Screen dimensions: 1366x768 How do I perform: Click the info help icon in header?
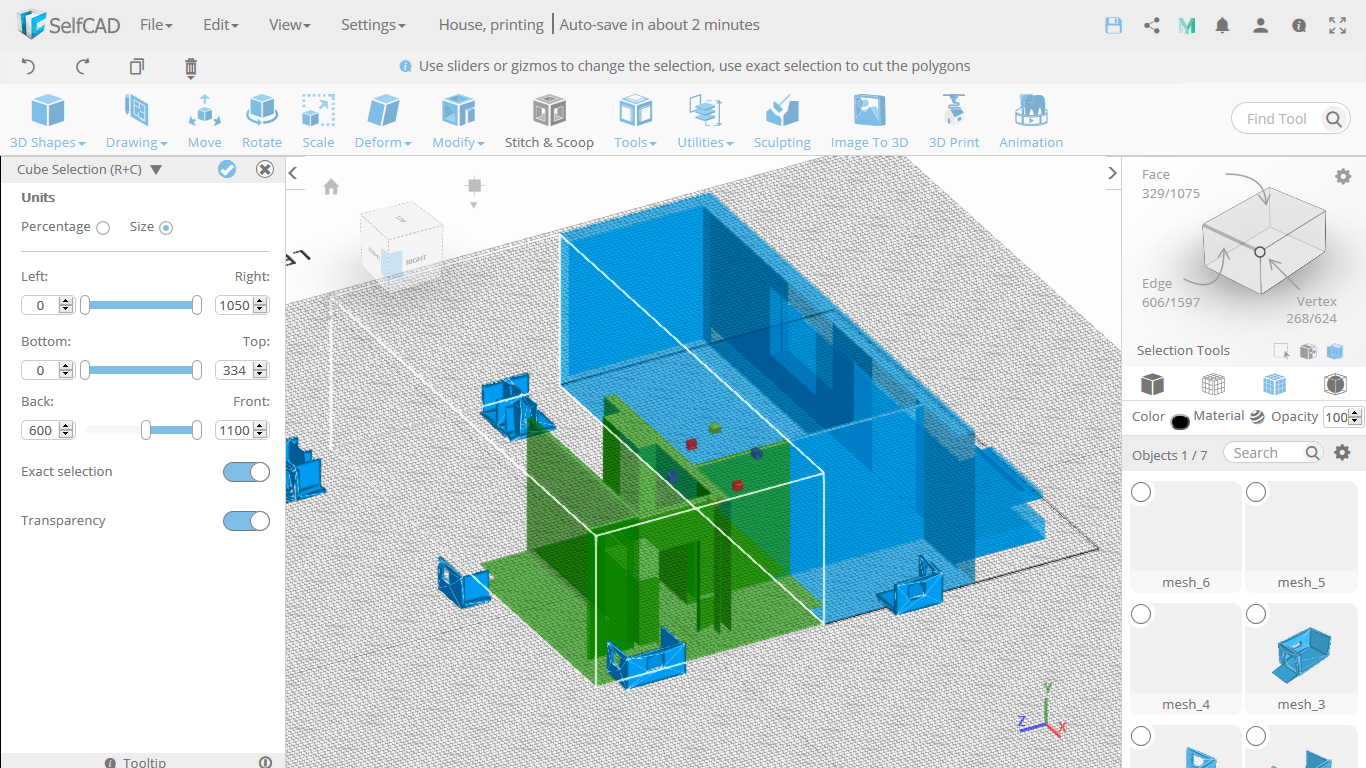[1299, 25]
